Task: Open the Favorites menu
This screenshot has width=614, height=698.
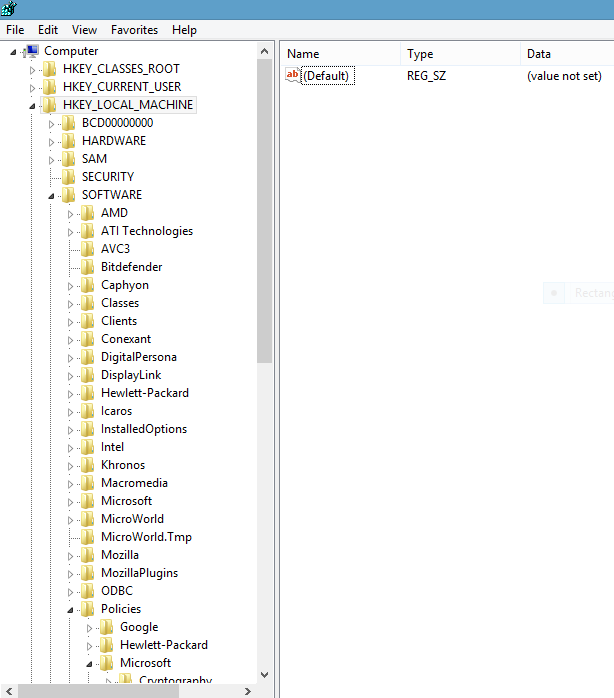Action: (x=134, y=30)
